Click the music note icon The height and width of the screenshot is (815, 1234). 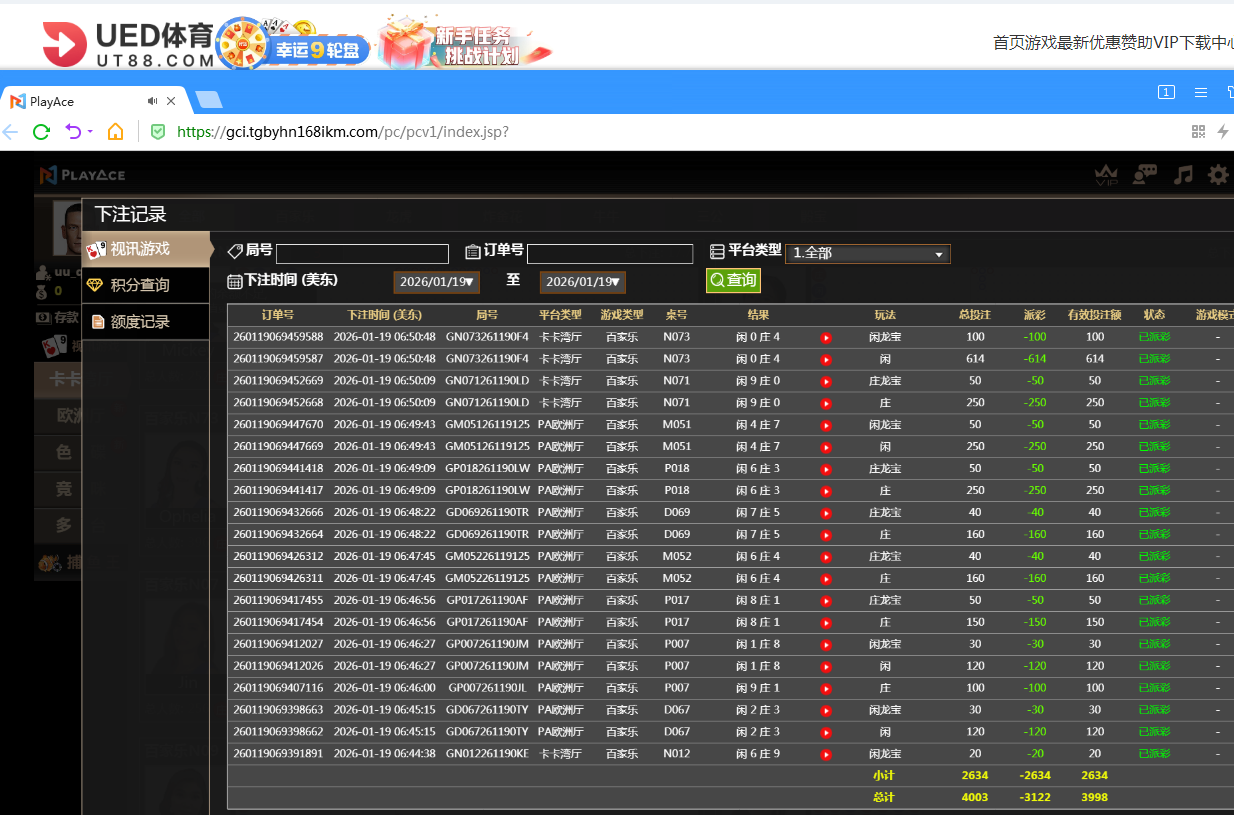coord(1182,174)
